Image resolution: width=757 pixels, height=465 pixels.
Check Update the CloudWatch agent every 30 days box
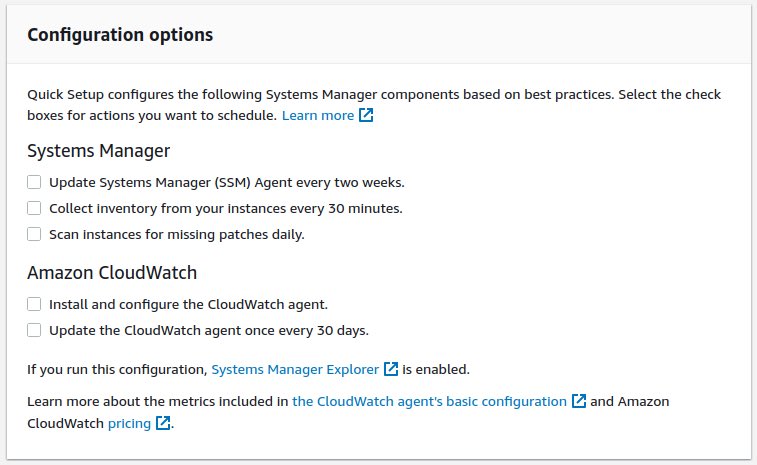[34, 330]
